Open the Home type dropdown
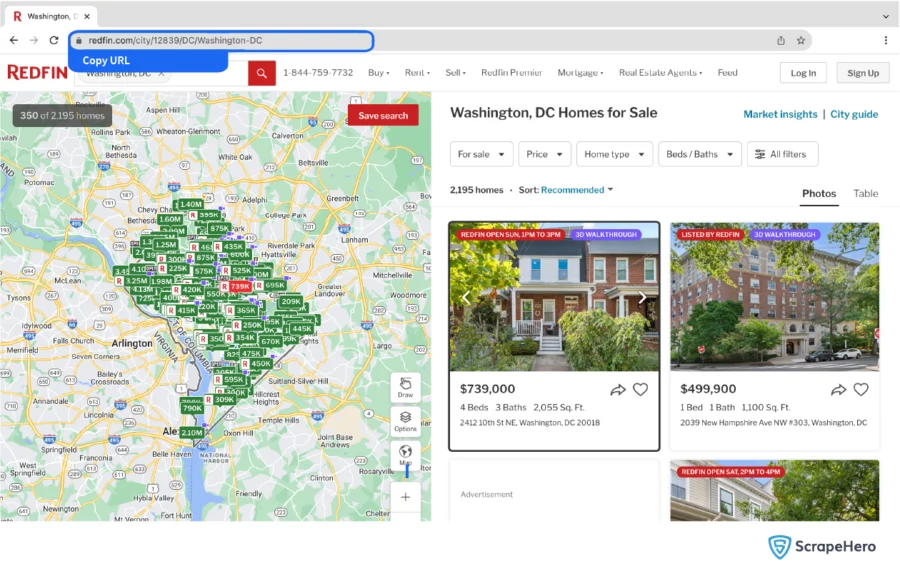 pyautogui.click(x=614, y=154)
